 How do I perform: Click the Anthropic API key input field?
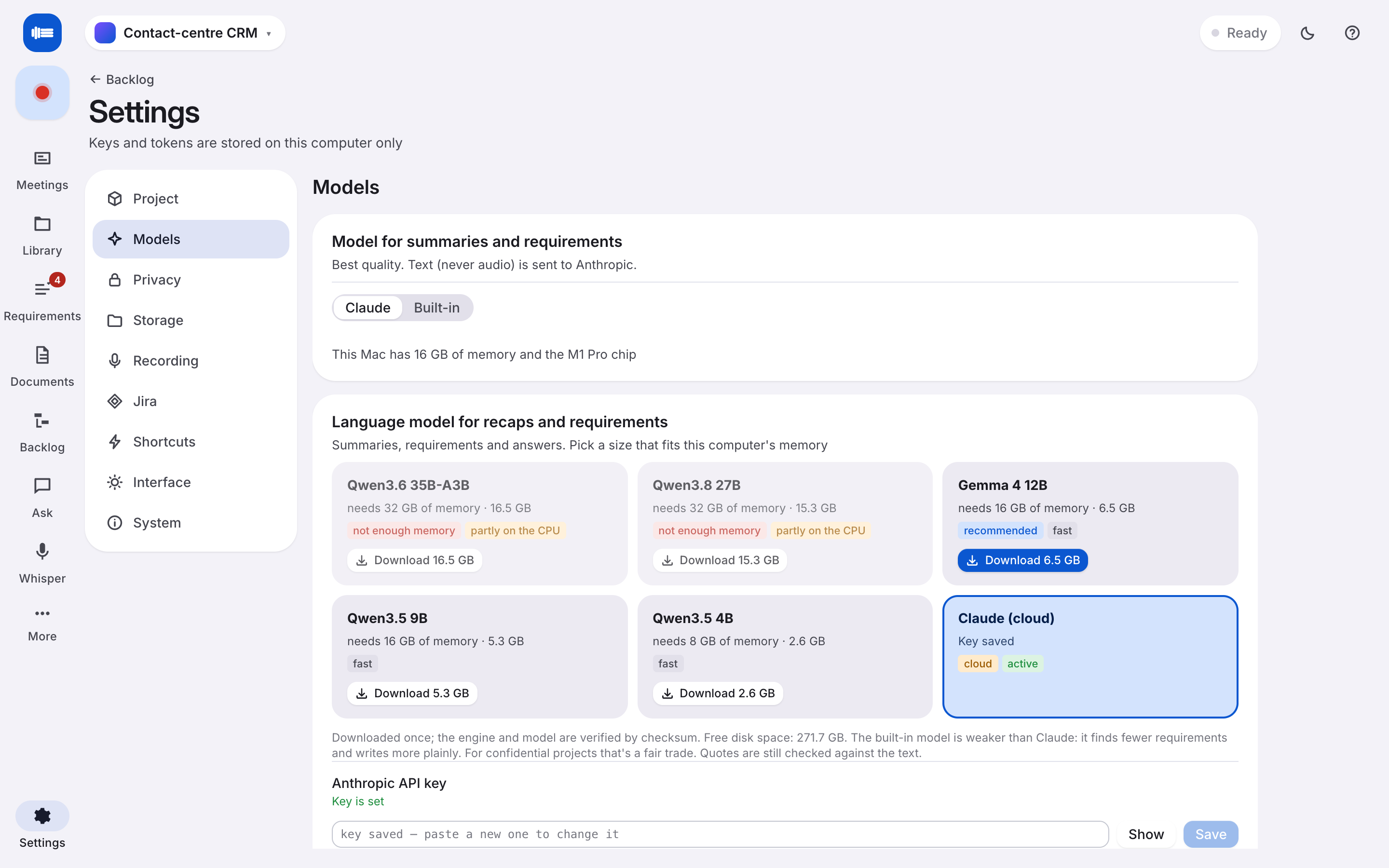pos(720,834)
